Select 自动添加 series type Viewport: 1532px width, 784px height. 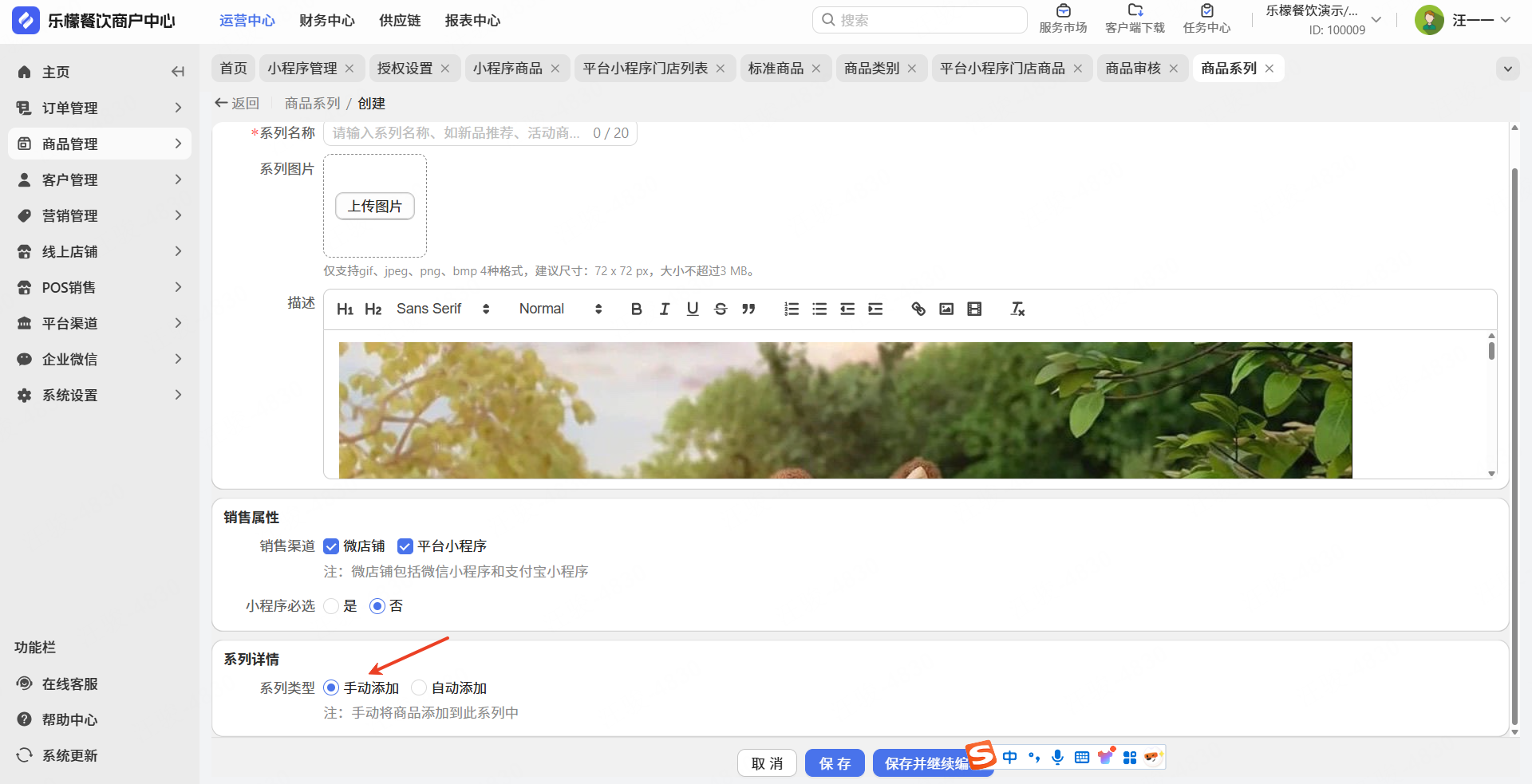419,687
